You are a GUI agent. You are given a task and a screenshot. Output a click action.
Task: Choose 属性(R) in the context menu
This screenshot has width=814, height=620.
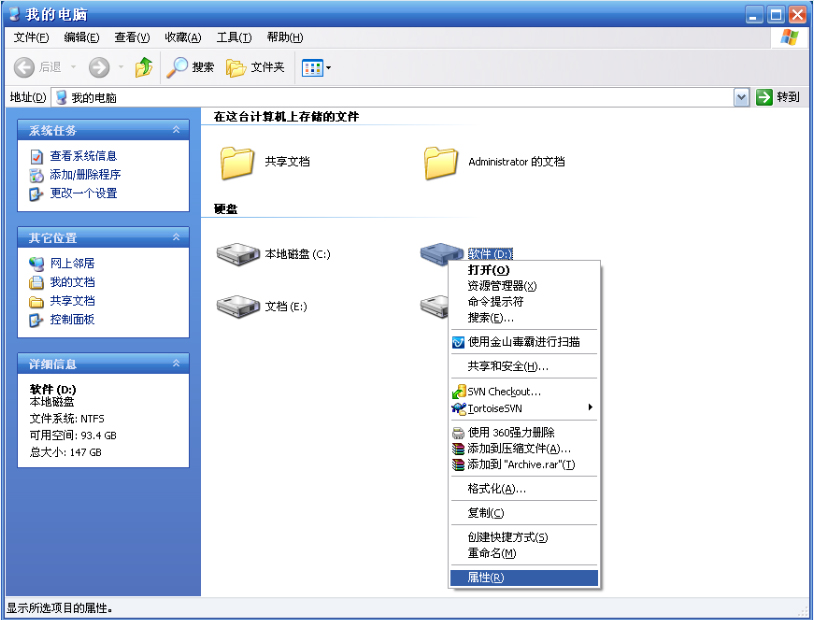[524, 578]
